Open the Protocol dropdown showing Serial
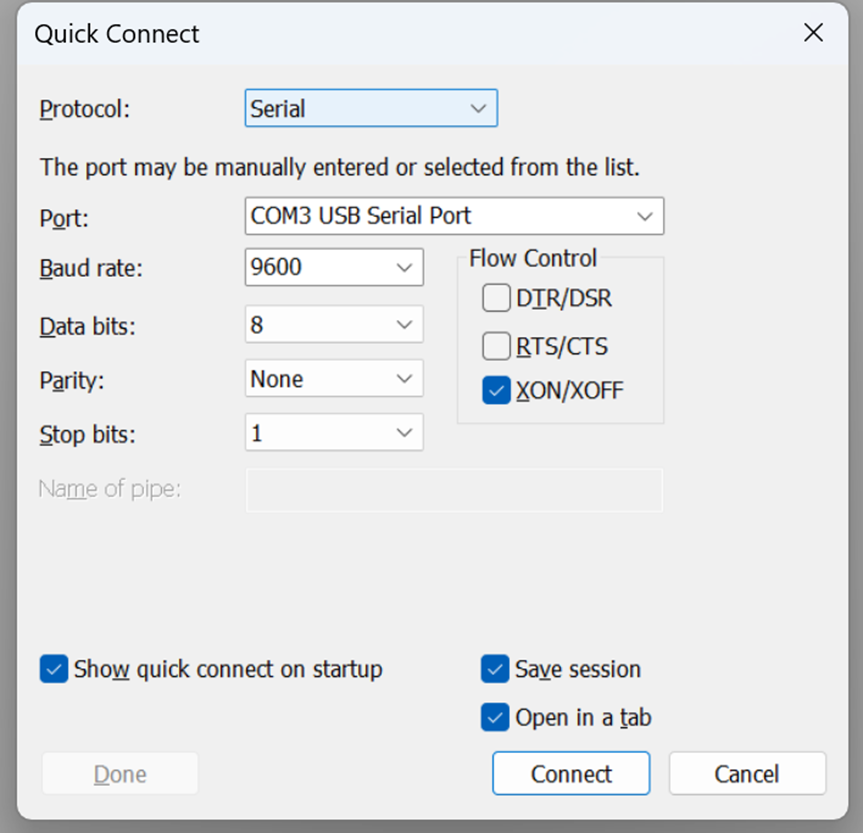863x833 pixels. [x=371, y=108]
